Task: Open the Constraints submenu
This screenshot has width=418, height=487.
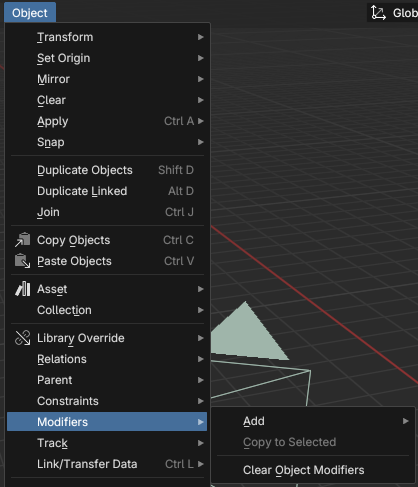Action: 107,401
